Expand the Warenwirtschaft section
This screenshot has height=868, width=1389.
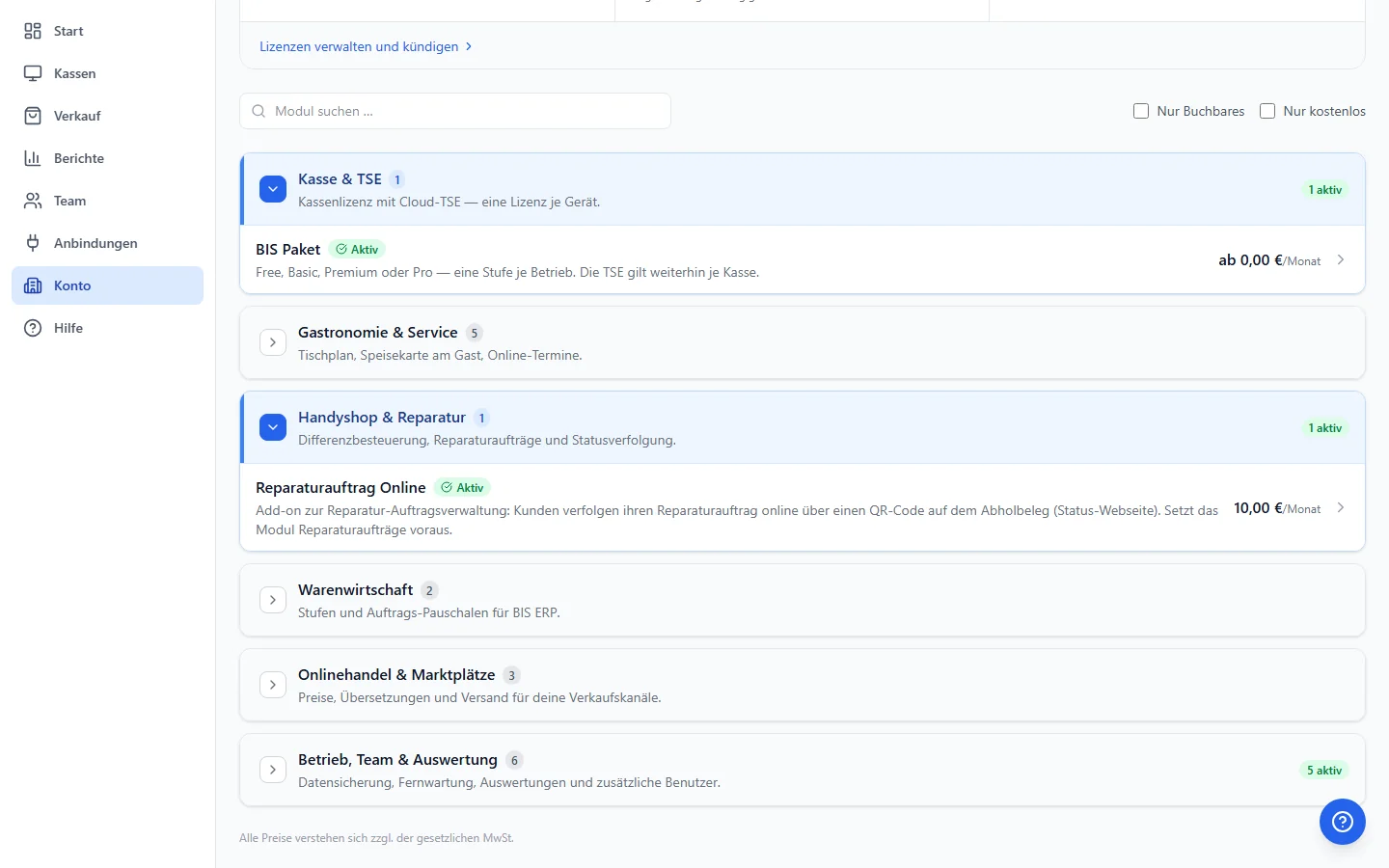(273, 600)
